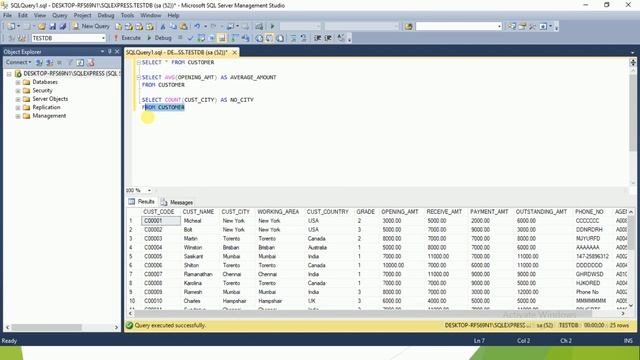Close the Object Explorer panel
The image size is (640, 360).
[x=117, y=51]
